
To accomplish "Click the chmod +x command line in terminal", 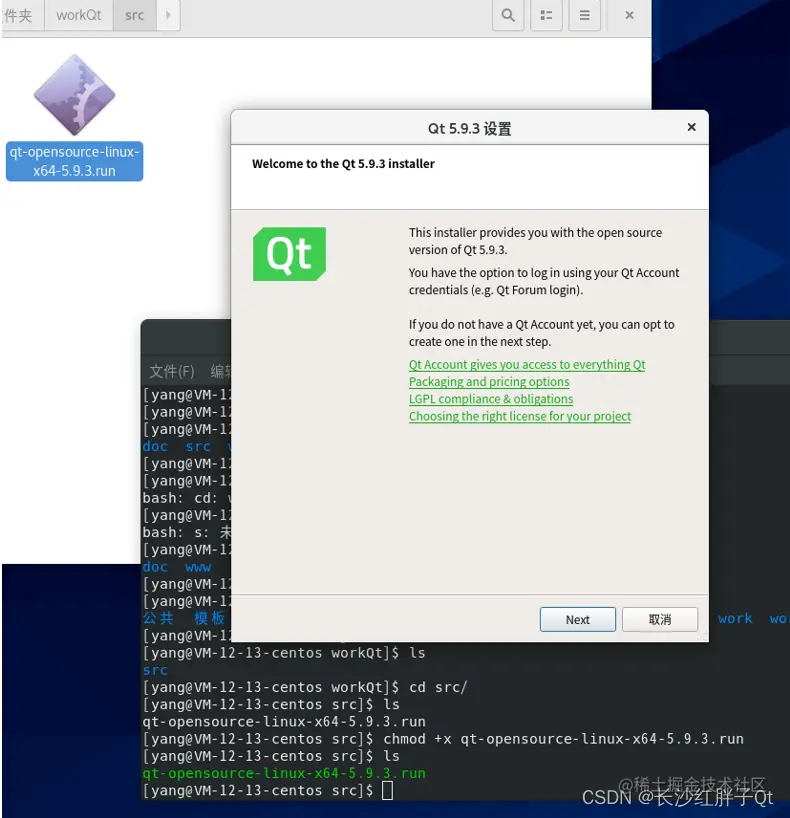I will coord(443,739).
